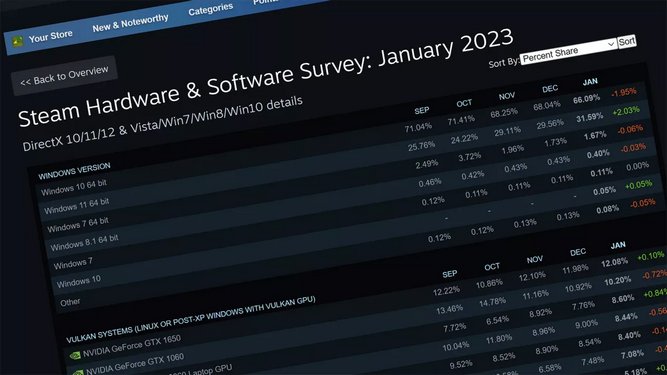
Task: Click the 'Steam Hardware & Software Survey: January 2023' heading
Action: 266,78
